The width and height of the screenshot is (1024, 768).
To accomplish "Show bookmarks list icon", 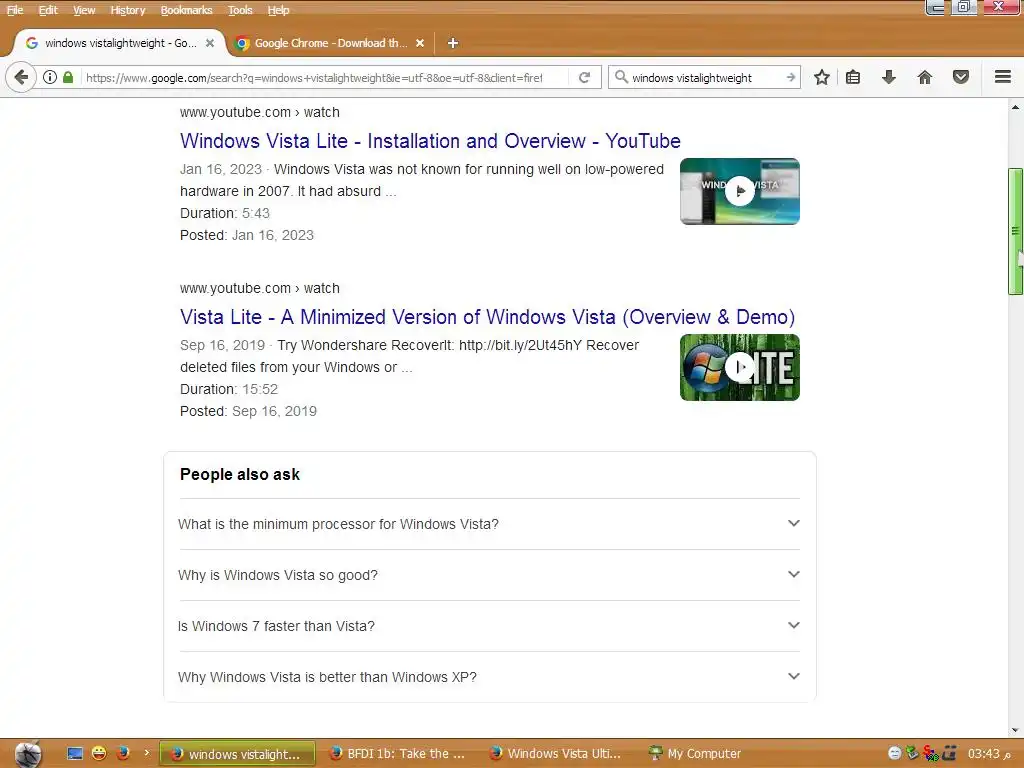I will (852, 77).
